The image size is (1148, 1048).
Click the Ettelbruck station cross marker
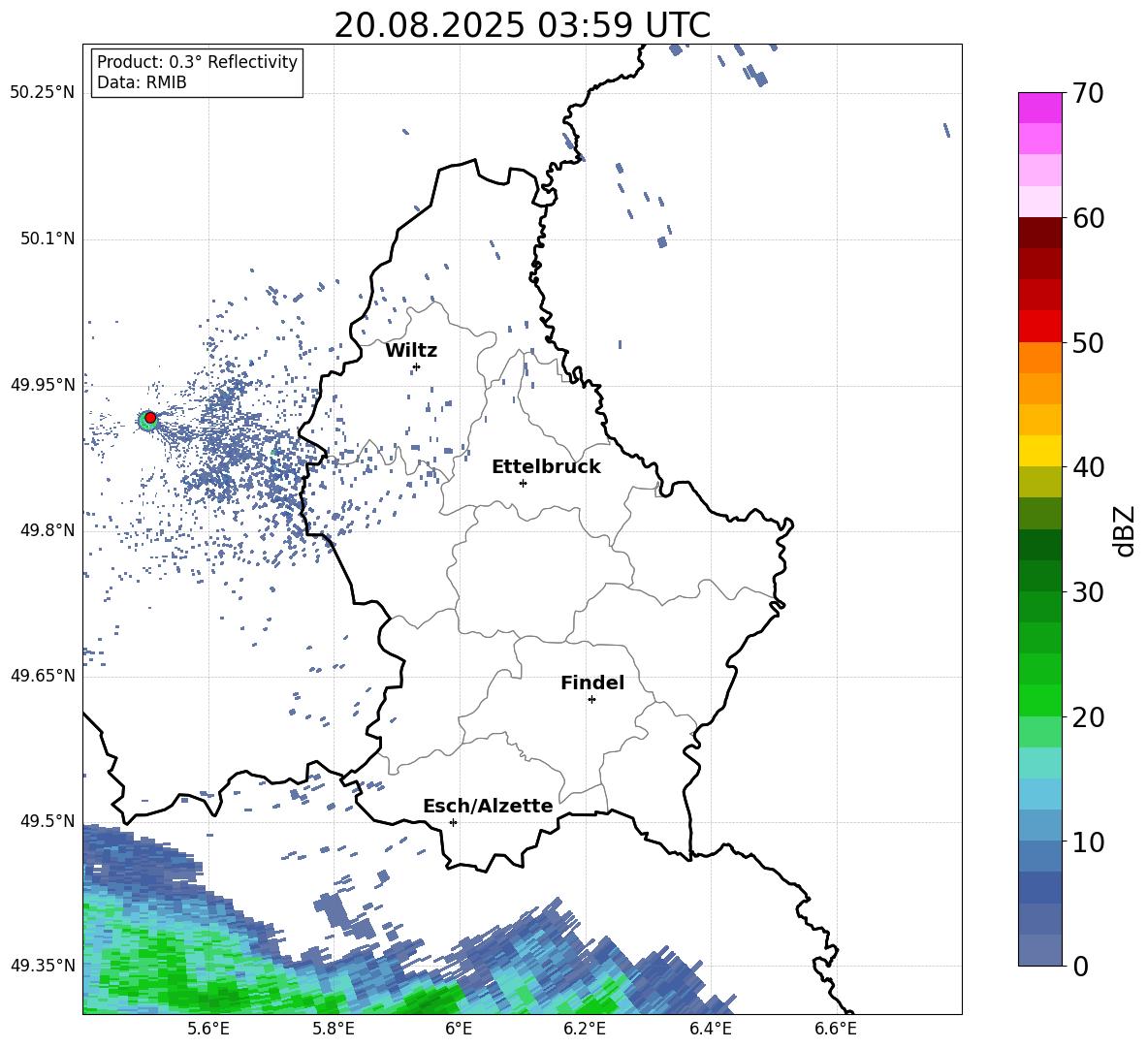tap(523, 483)
